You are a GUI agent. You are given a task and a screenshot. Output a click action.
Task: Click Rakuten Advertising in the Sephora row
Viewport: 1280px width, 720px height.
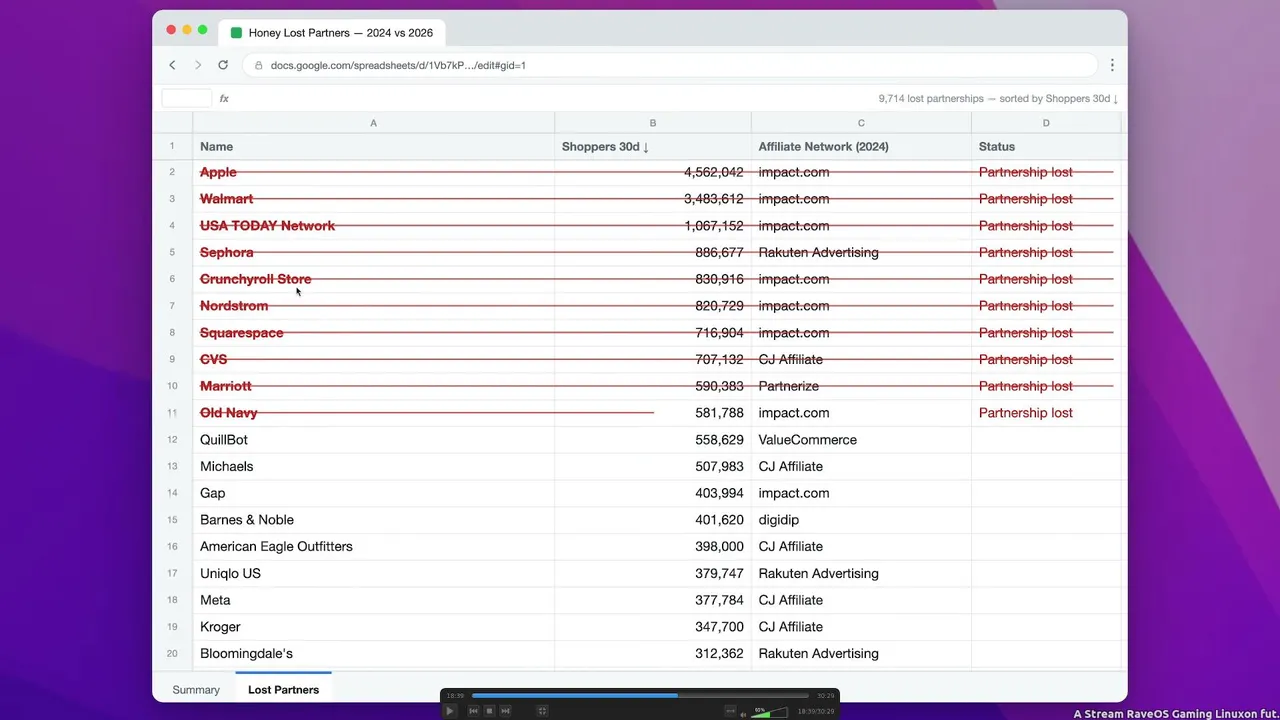tap(819, 252)
